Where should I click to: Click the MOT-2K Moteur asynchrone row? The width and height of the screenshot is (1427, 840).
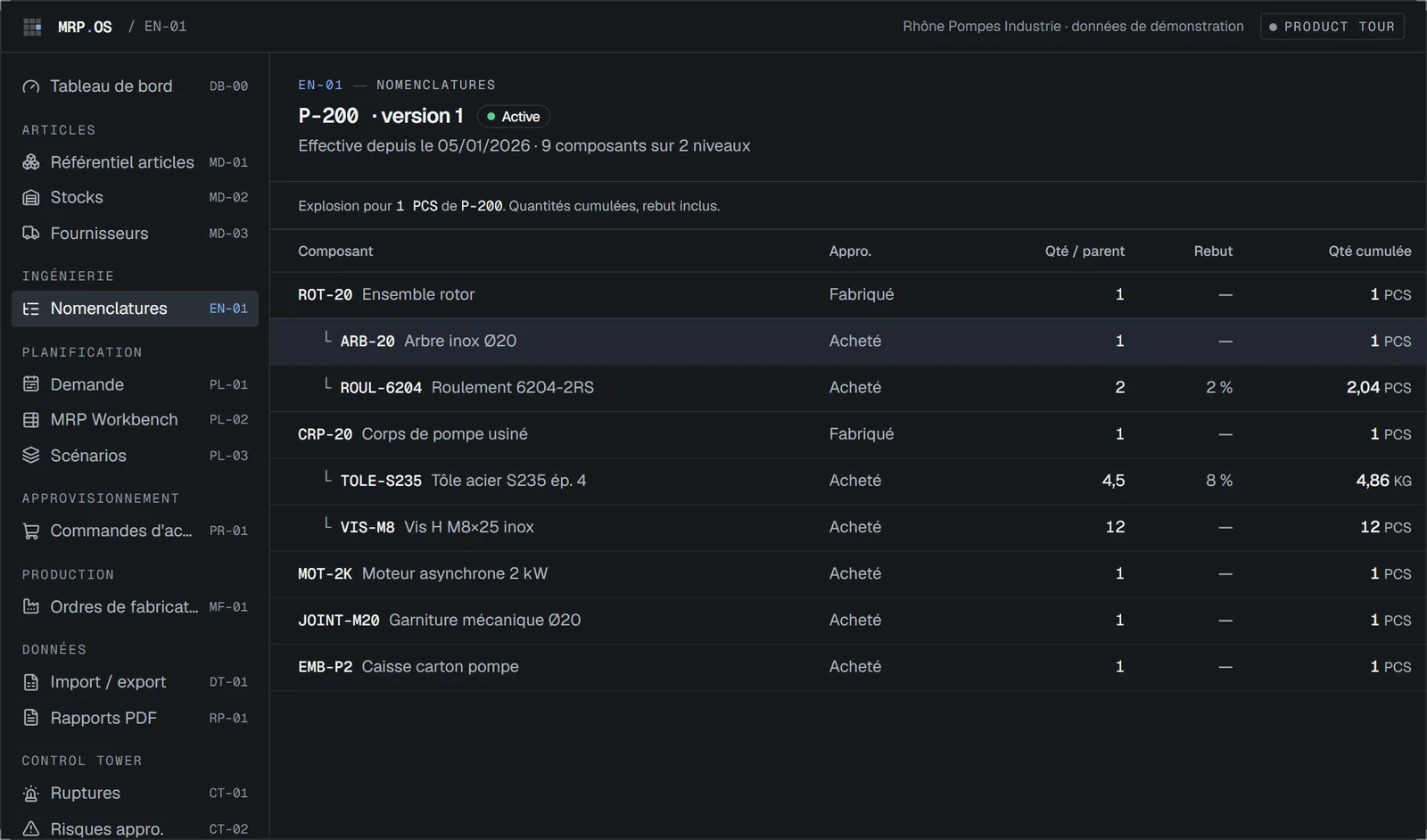848,574
